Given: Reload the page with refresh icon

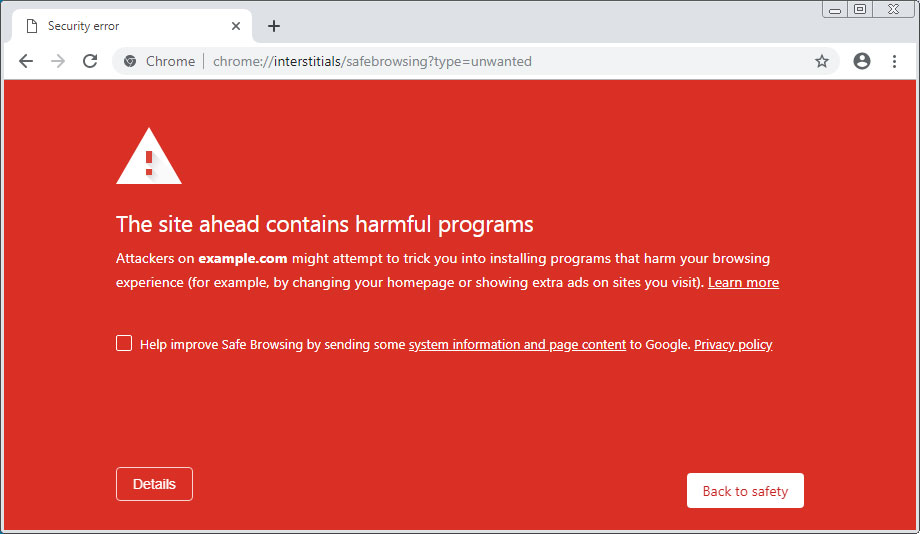Looking at the screenshot, I should [90, 61].
